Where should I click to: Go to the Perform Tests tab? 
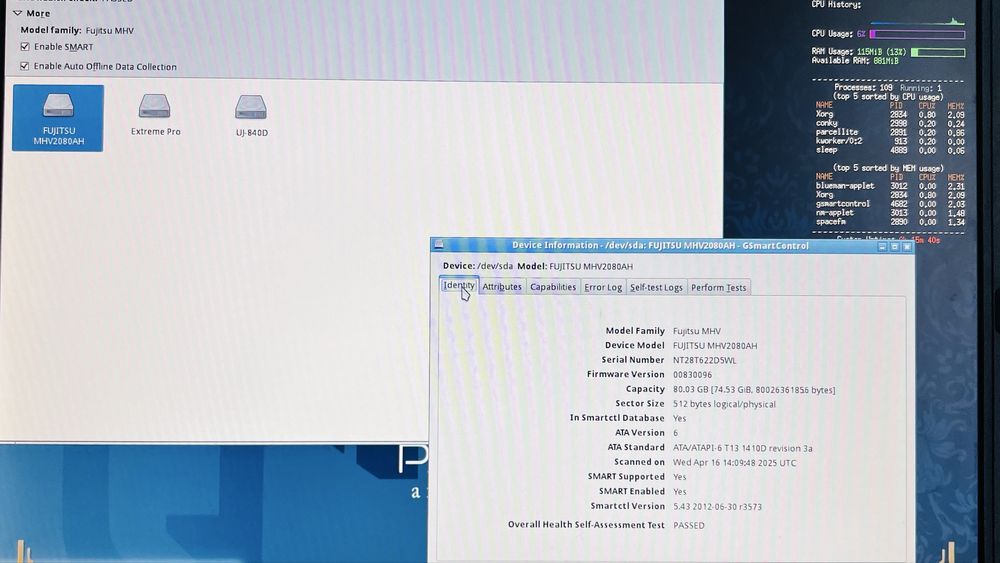(x=719, y=288)
